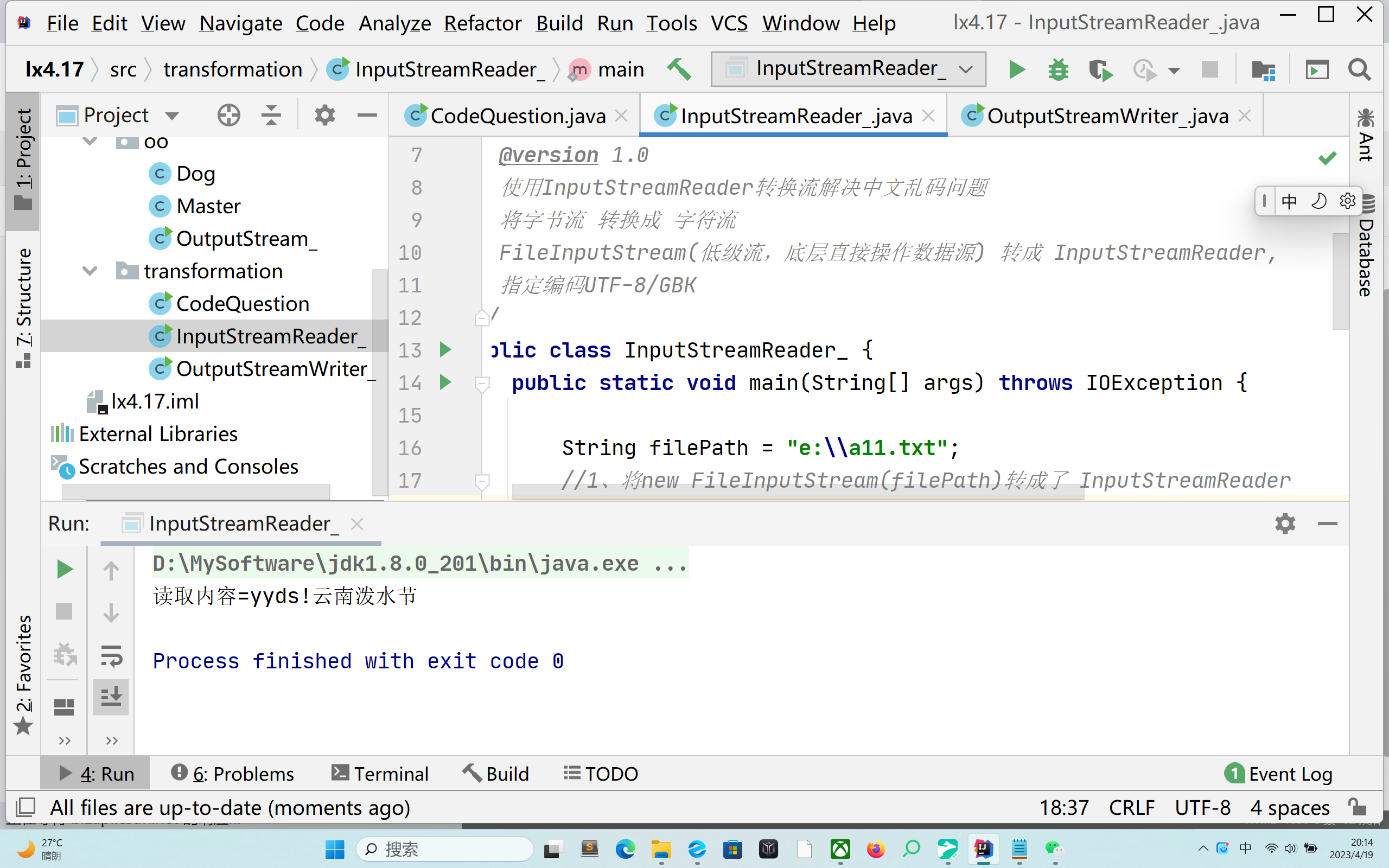The height and width of the screenshot is (868, 1389).
Task: Toggle tool window quick access icon
Action: coord(24,807)
